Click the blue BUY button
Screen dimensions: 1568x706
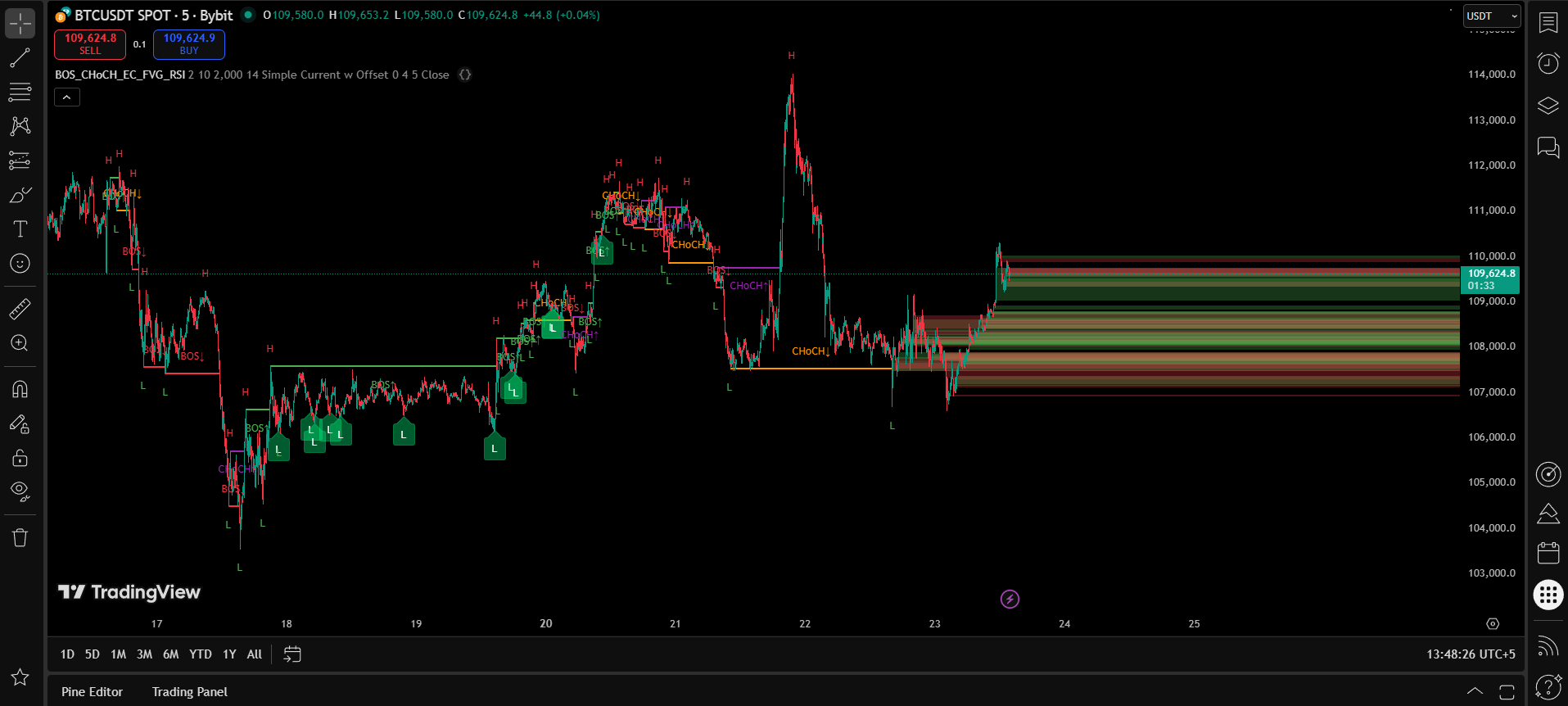(189, 44)
